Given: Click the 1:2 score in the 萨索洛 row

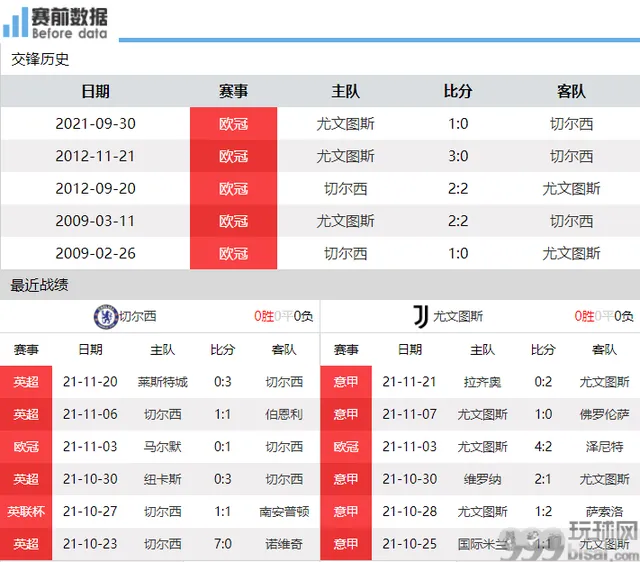Looking at the screenshot, I should coord(543,511).
